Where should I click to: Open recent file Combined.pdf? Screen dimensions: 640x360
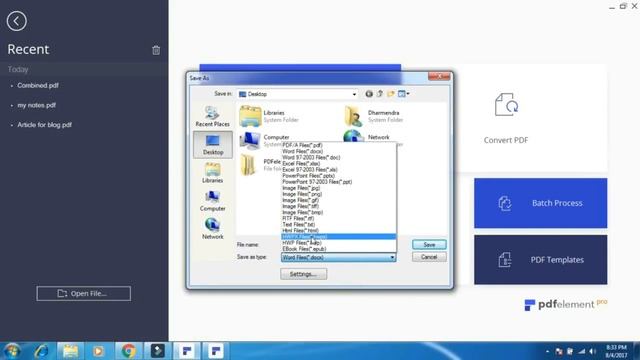click(x=38, y=86)
